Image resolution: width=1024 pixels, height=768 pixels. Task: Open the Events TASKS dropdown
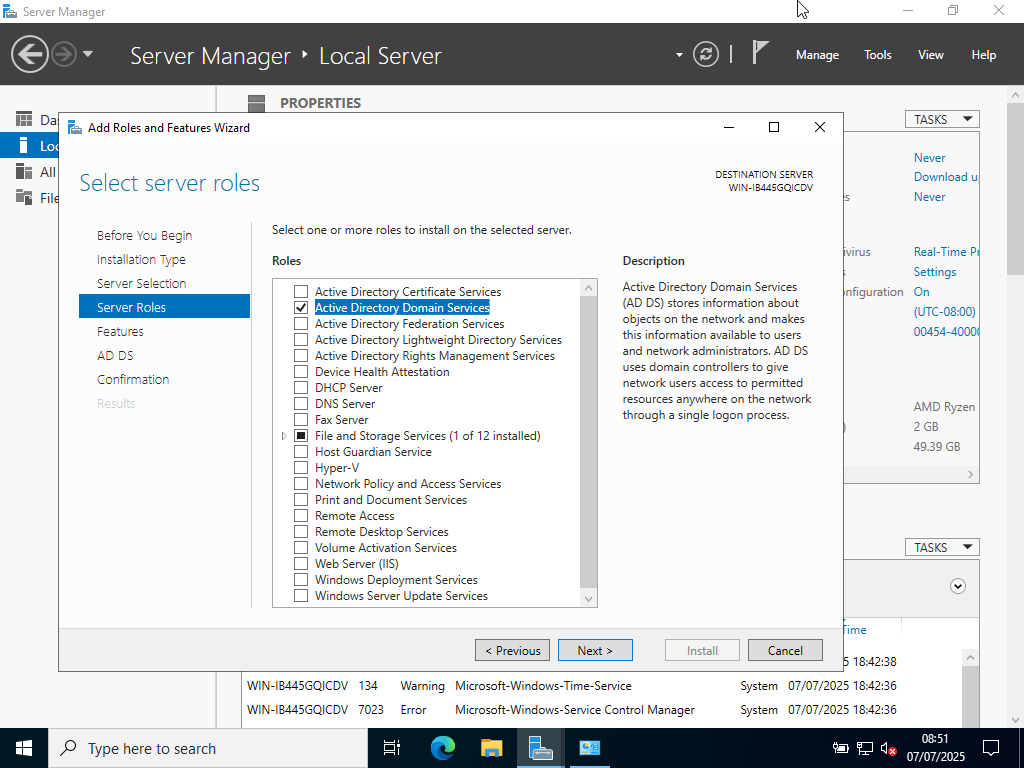(942, 547)
